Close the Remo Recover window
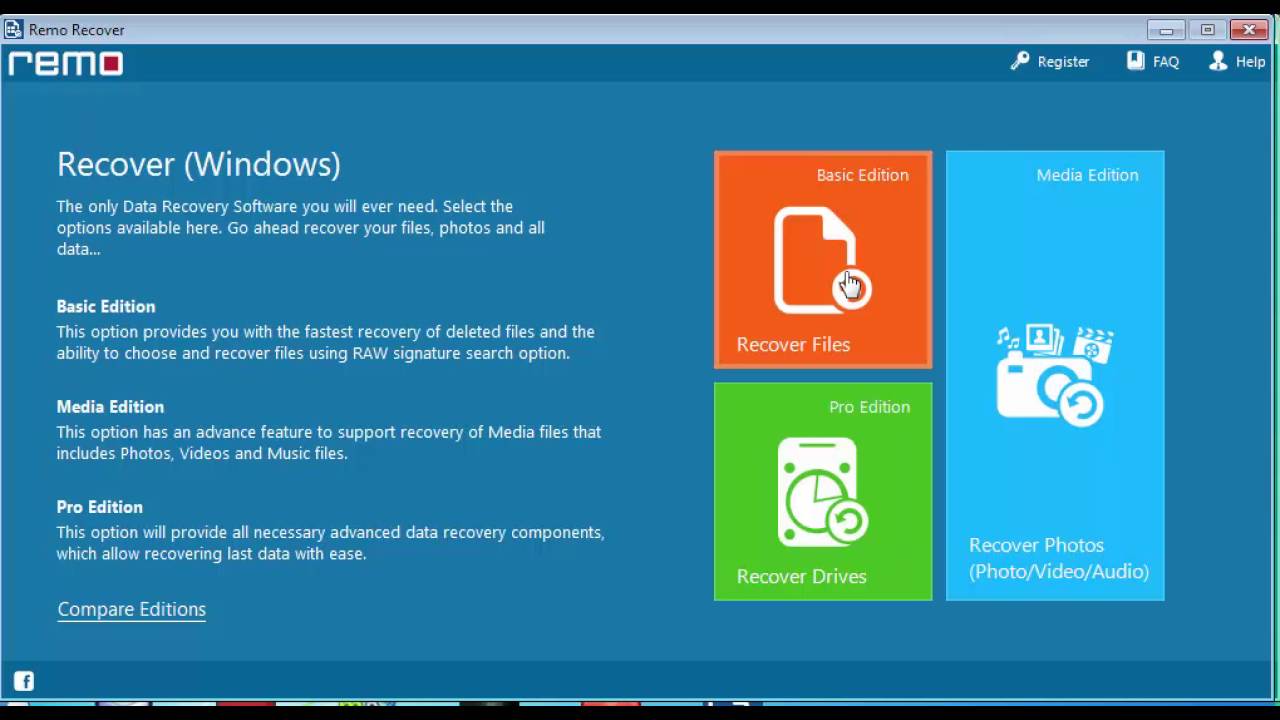1280x720 pixels. [1249, 30]
